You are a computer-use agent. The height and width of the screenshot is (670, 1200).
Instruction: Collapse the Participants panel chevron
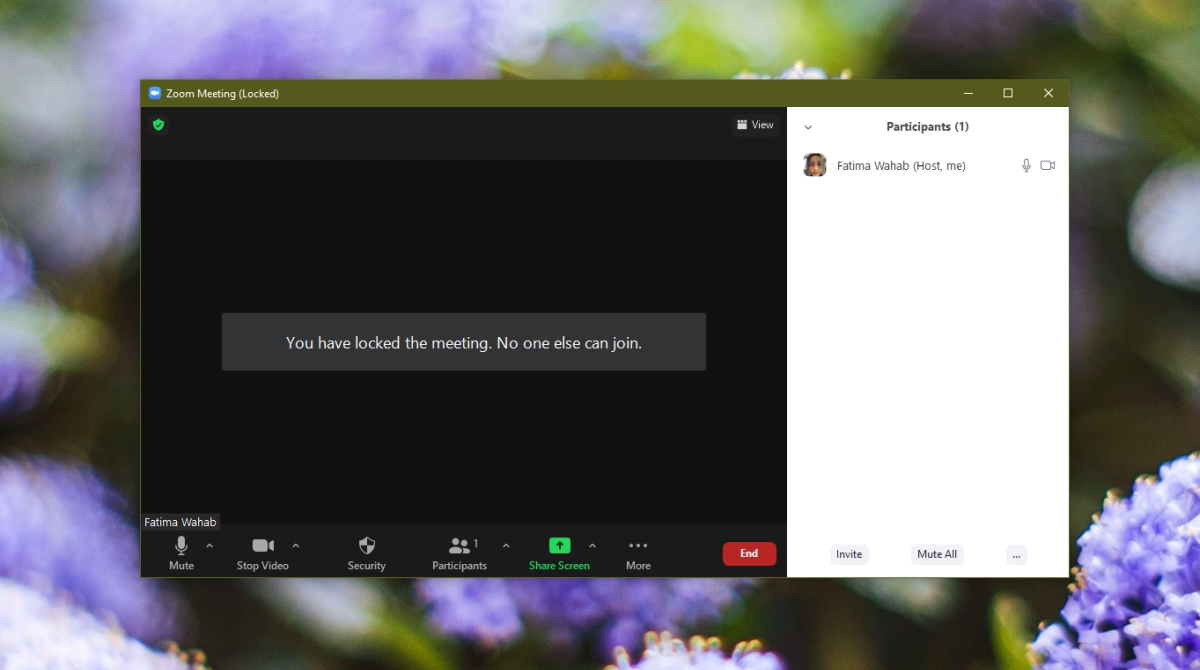808,127
